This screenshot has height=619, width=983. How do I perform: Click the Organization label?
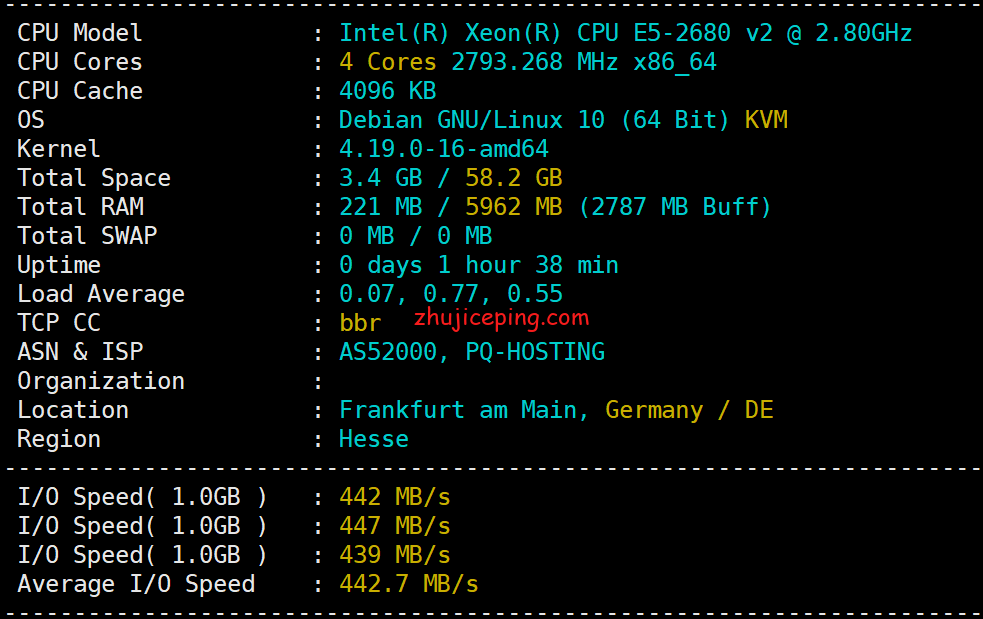[101, 381]
